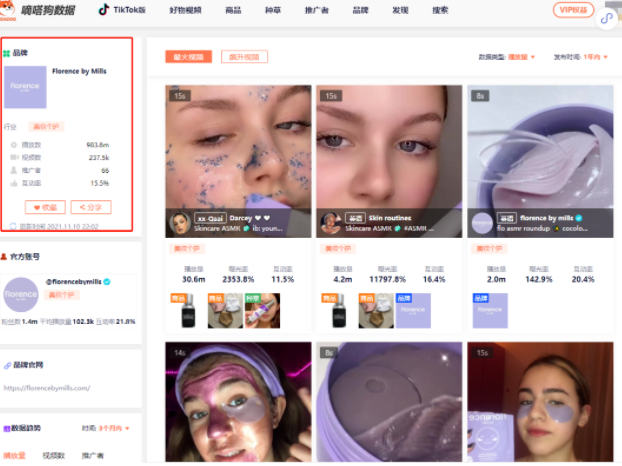Open the 发布时间 1年内 dropdown
This screenshot has height=466, width=622.
595,57
